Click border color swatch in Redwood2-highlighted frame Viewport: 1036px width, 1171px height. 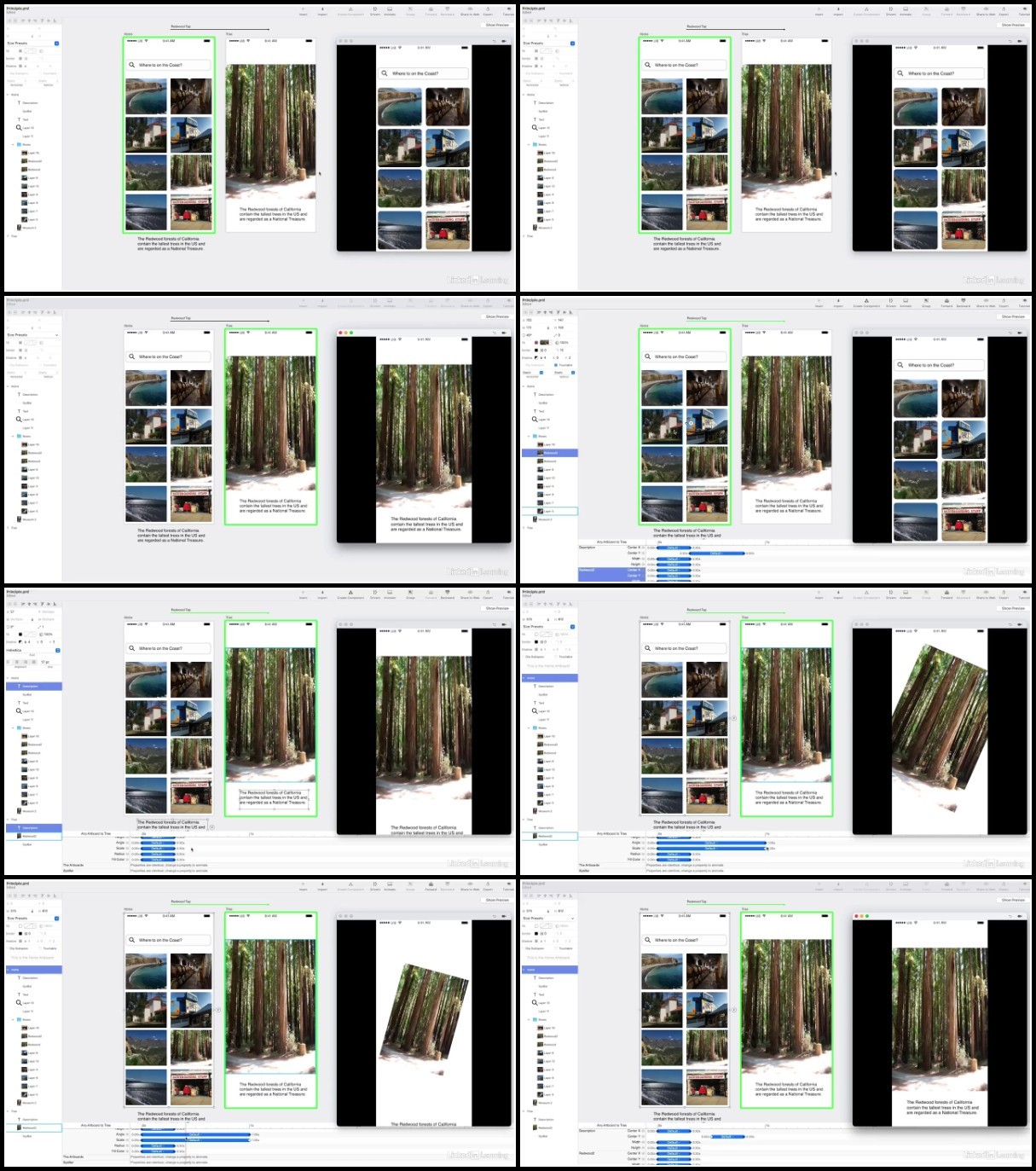(x=535, y=350)
